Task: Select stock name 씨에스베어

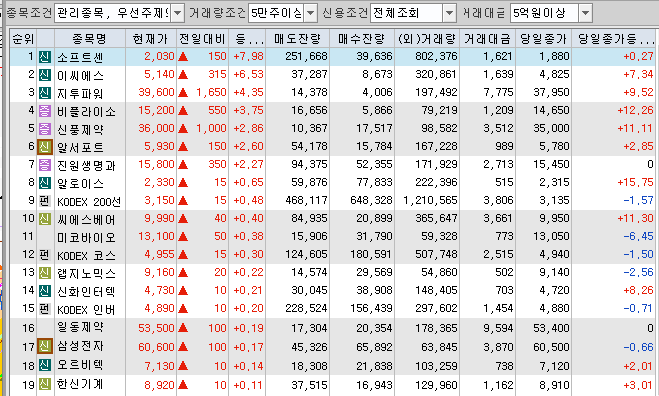Action: click(86, 219)
